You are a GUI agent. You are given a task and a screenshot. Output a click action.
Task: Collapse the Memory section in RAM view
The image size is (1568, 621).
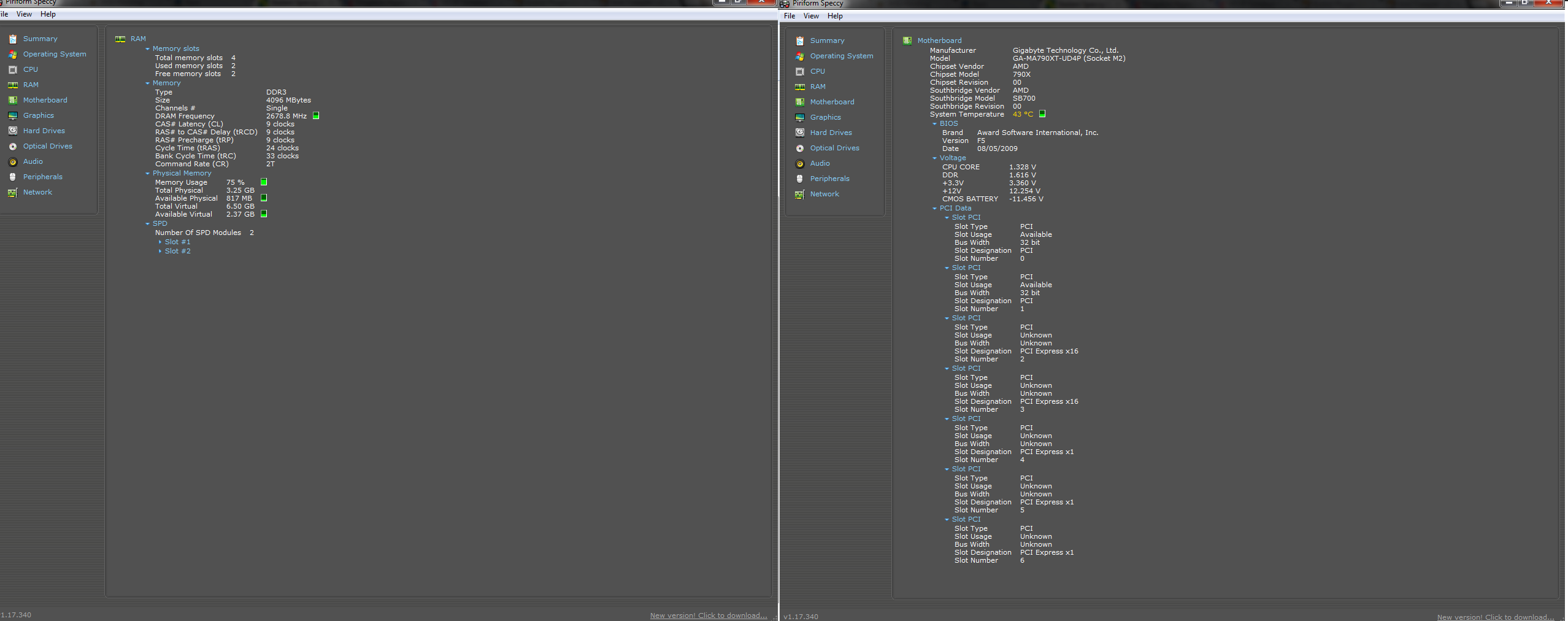147,83
